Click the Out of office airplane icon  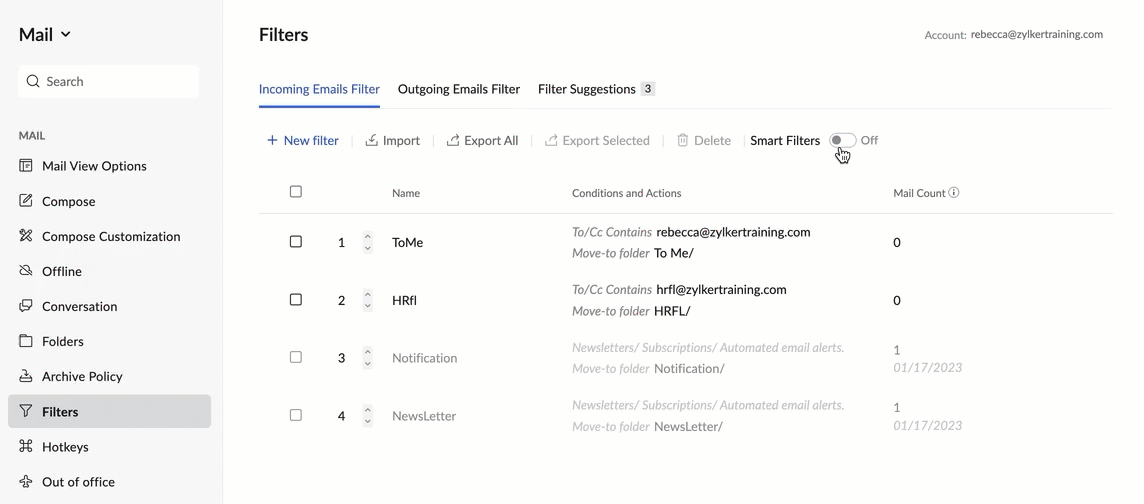tap(26, 481)
